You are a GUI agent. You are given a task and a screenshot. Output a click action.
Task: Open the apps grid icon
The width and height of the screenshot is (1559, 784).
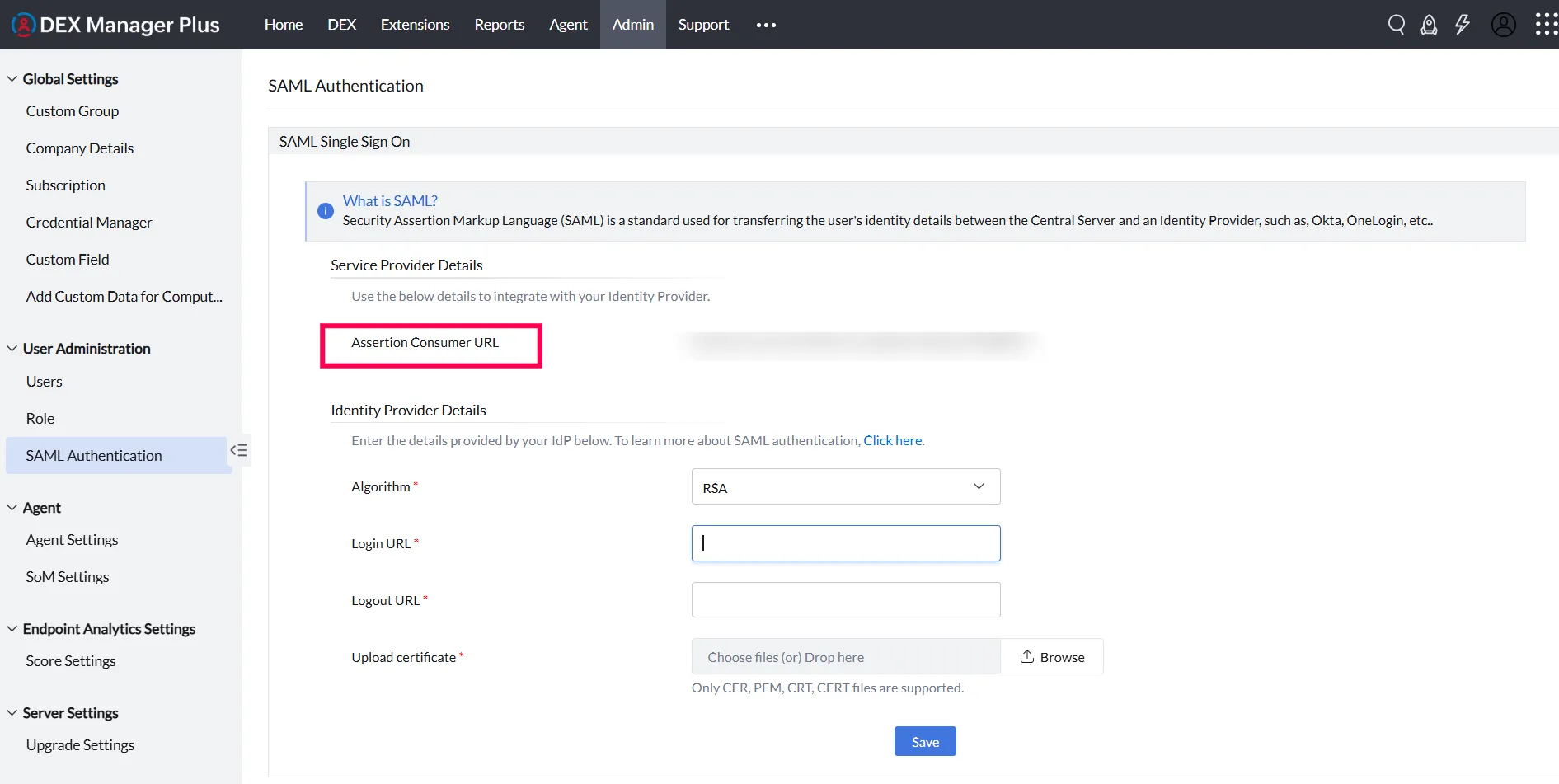point(1547,25)
